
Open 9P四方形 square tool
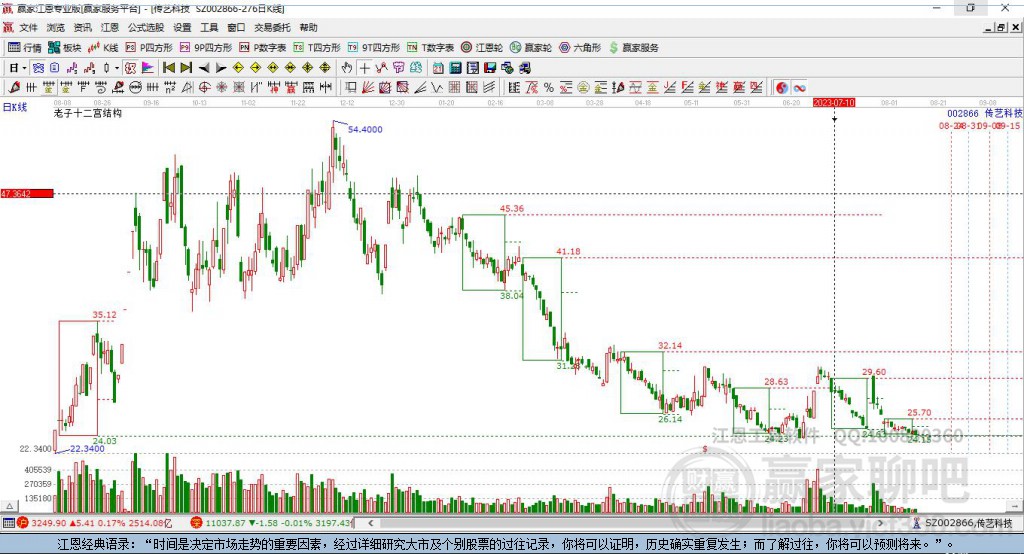tap(206, 48)
